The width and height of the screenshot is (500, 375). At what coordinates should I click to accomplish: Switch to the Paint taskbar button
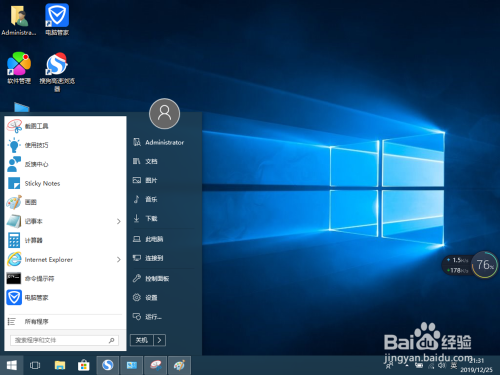[180, 365]
